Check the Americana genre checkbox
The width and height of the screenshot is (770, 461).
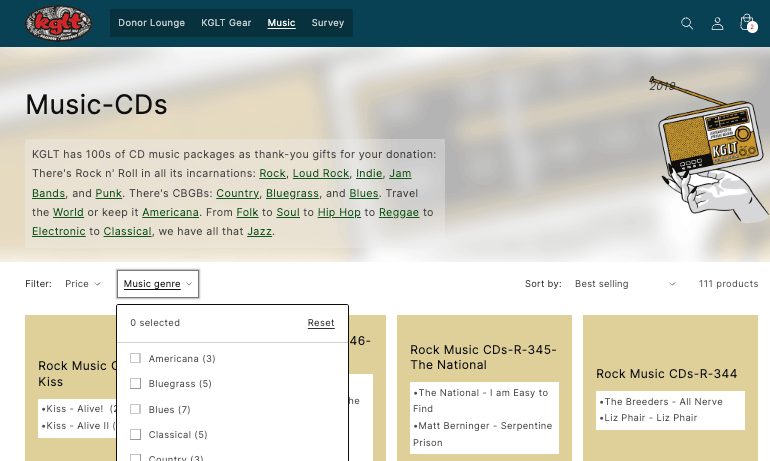coord(135,358)
